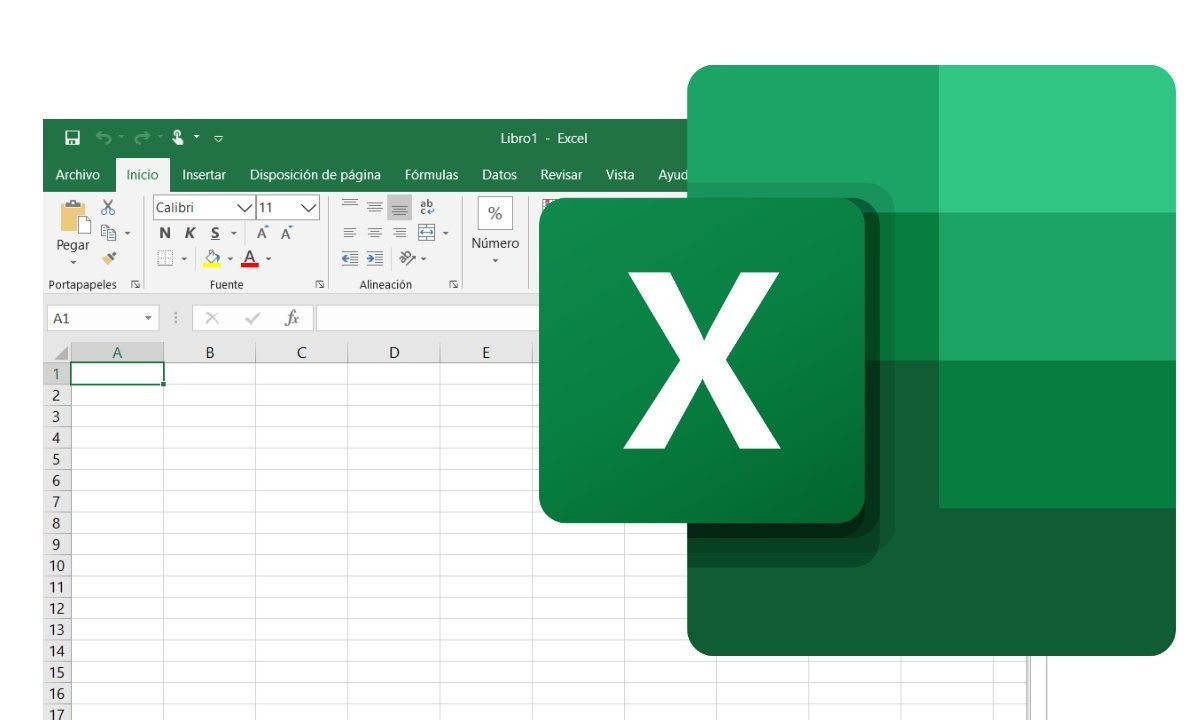Screen dimensions: 1200x720
Task: Click the Pegar clipboard icon
Action: tap(74, 216)
